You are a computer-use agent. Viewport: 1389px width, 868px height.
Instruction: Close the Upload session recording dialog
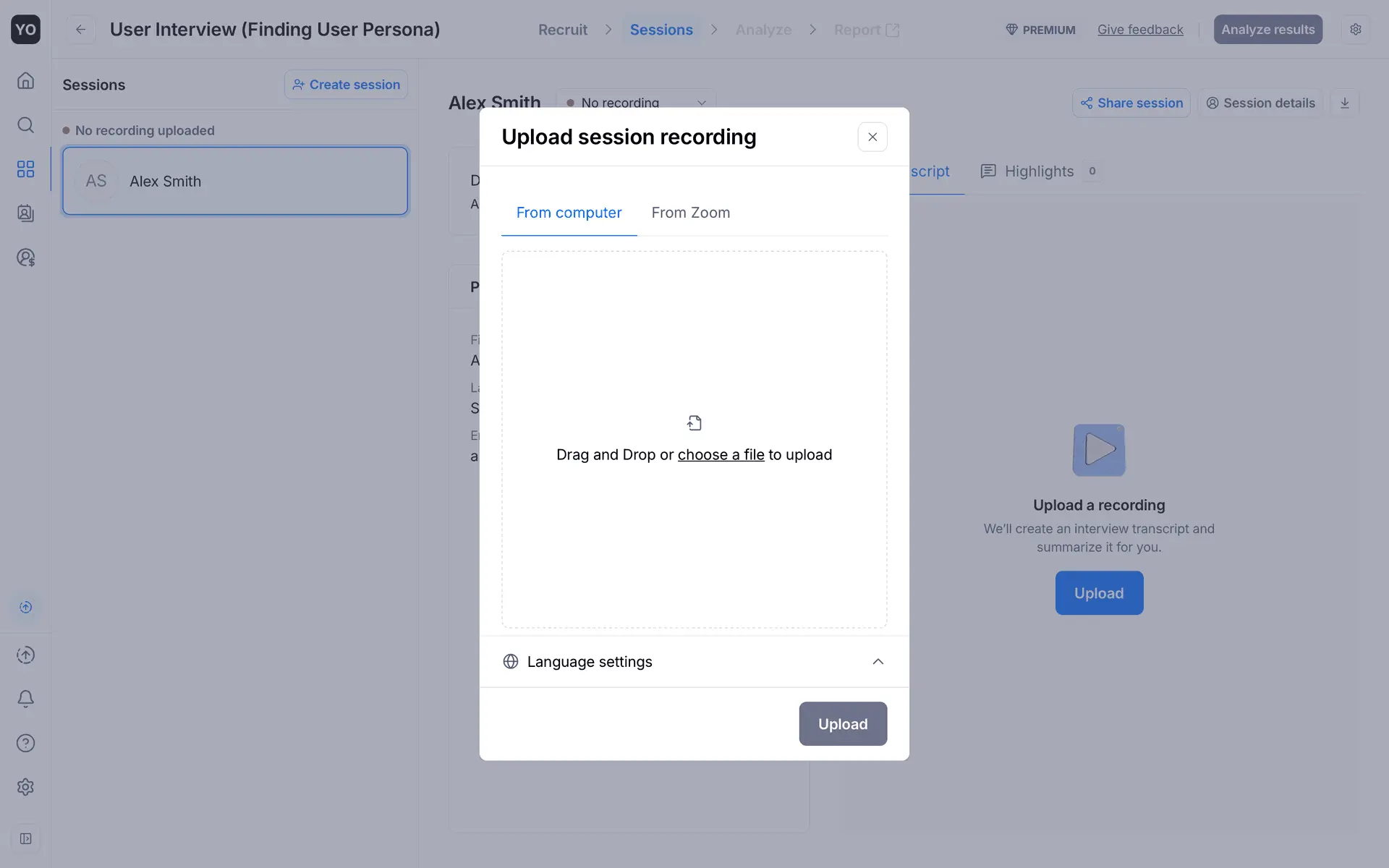[x=872, y=137]
